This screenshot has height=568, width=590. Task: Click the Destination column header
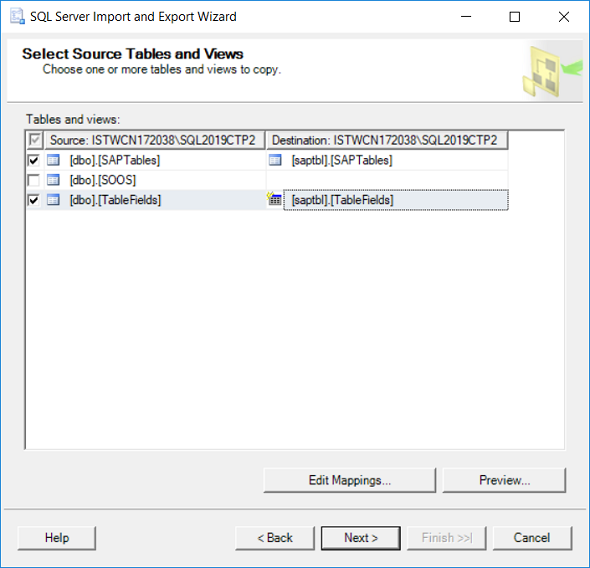coord(387,140)
